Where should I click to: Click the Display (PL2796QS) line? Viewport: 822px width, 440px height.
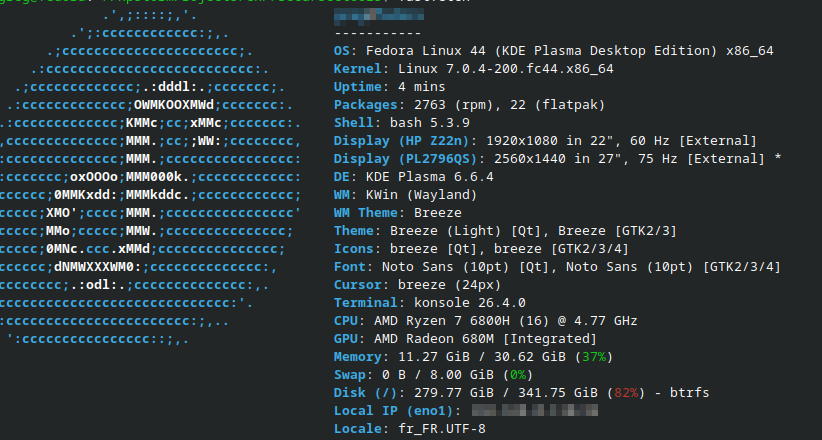coord(558,158)
